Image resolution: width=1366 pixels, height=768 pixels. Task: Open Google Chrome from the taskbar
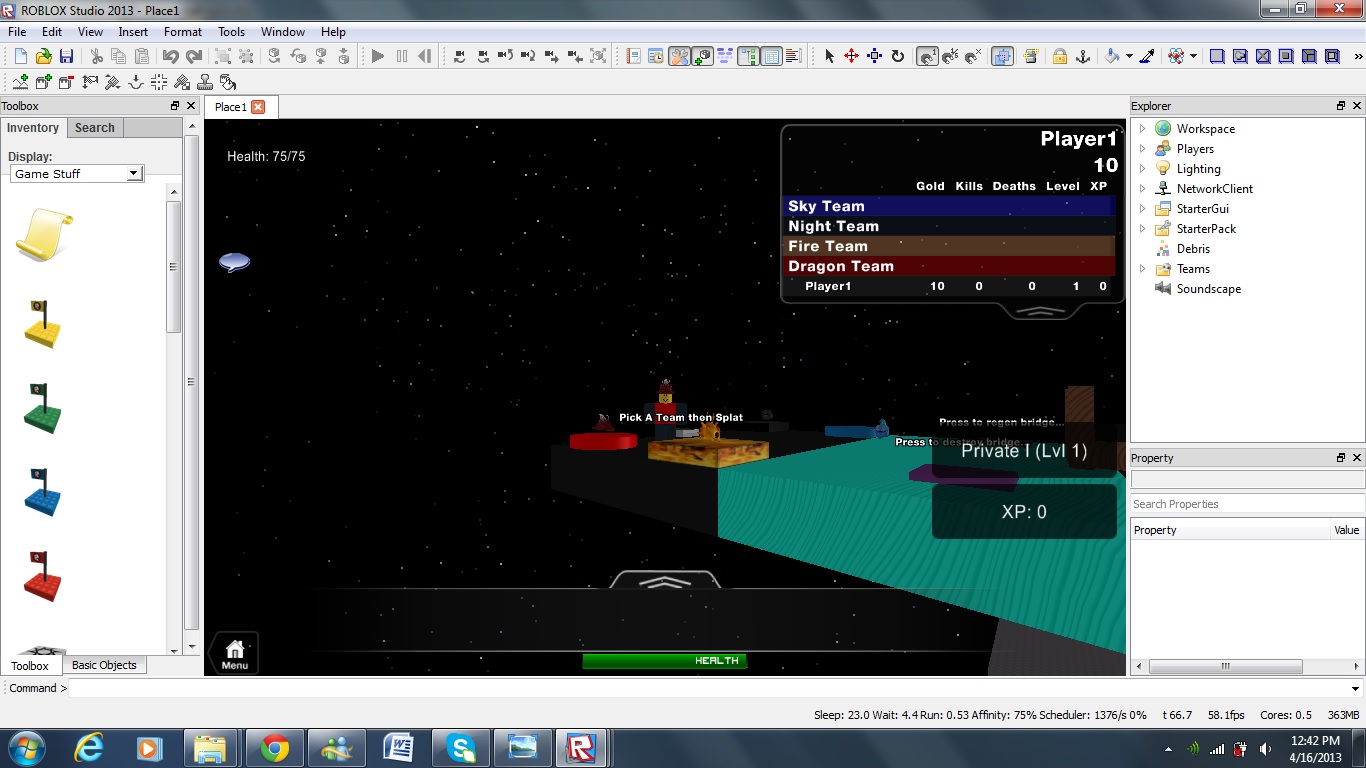click(x=274, y=748)
